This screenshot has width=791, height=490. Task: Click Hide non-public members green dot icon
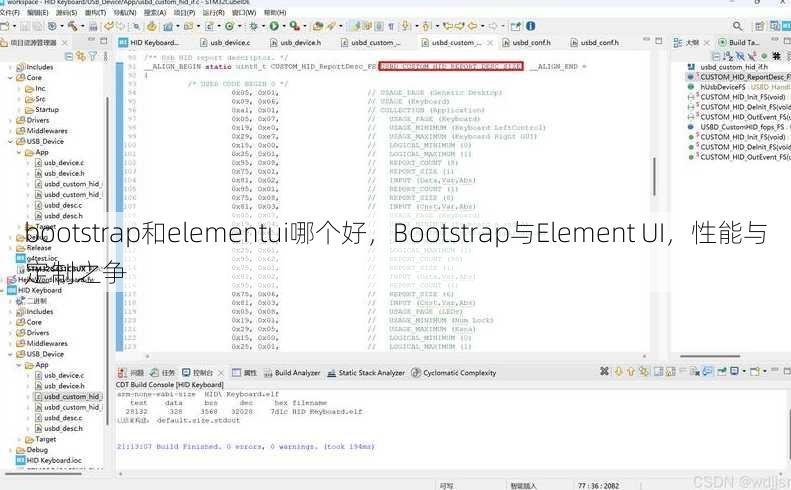pos(764,56)
